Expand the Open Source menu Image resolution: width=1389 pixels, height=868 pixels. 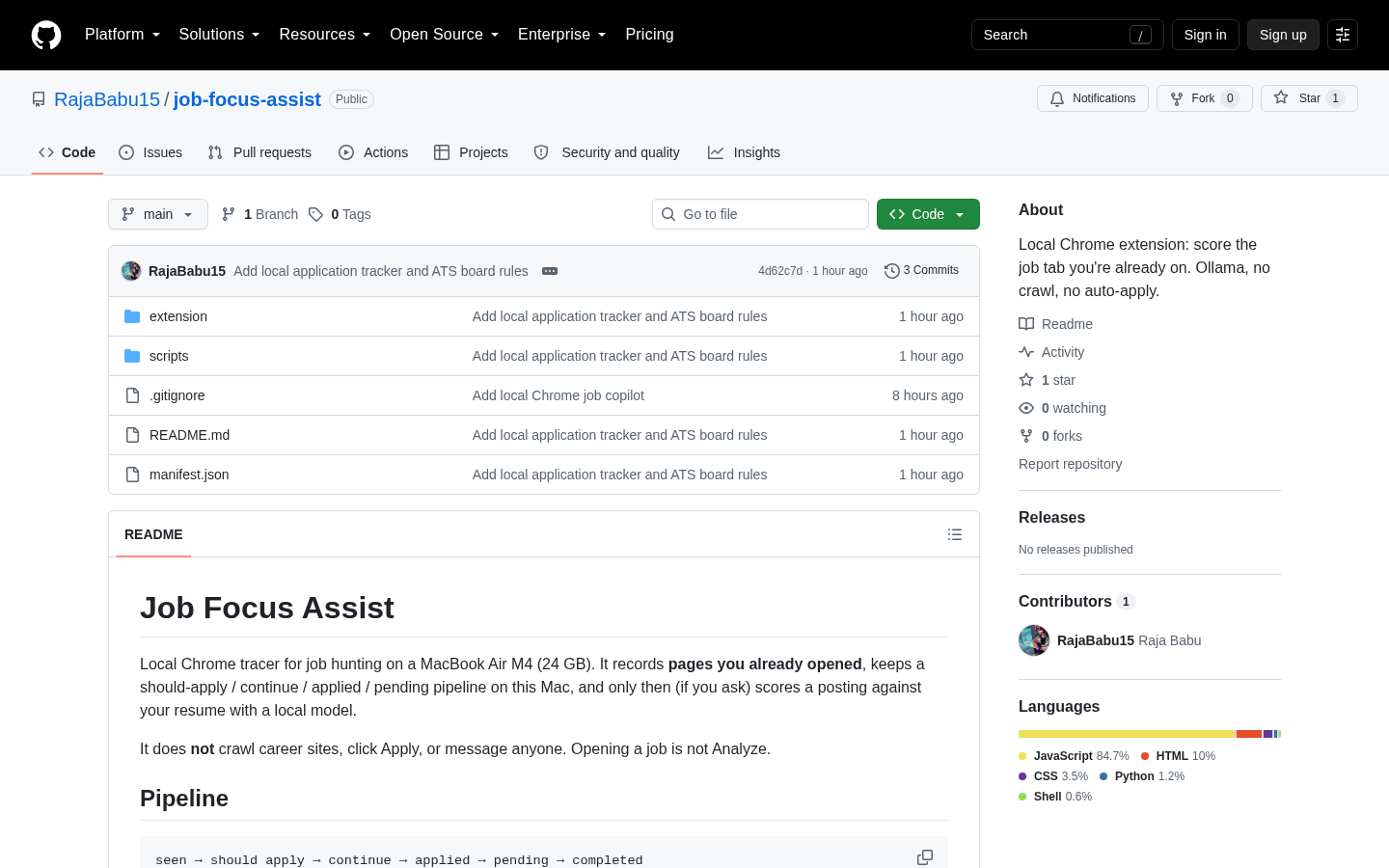pos(445,35)
